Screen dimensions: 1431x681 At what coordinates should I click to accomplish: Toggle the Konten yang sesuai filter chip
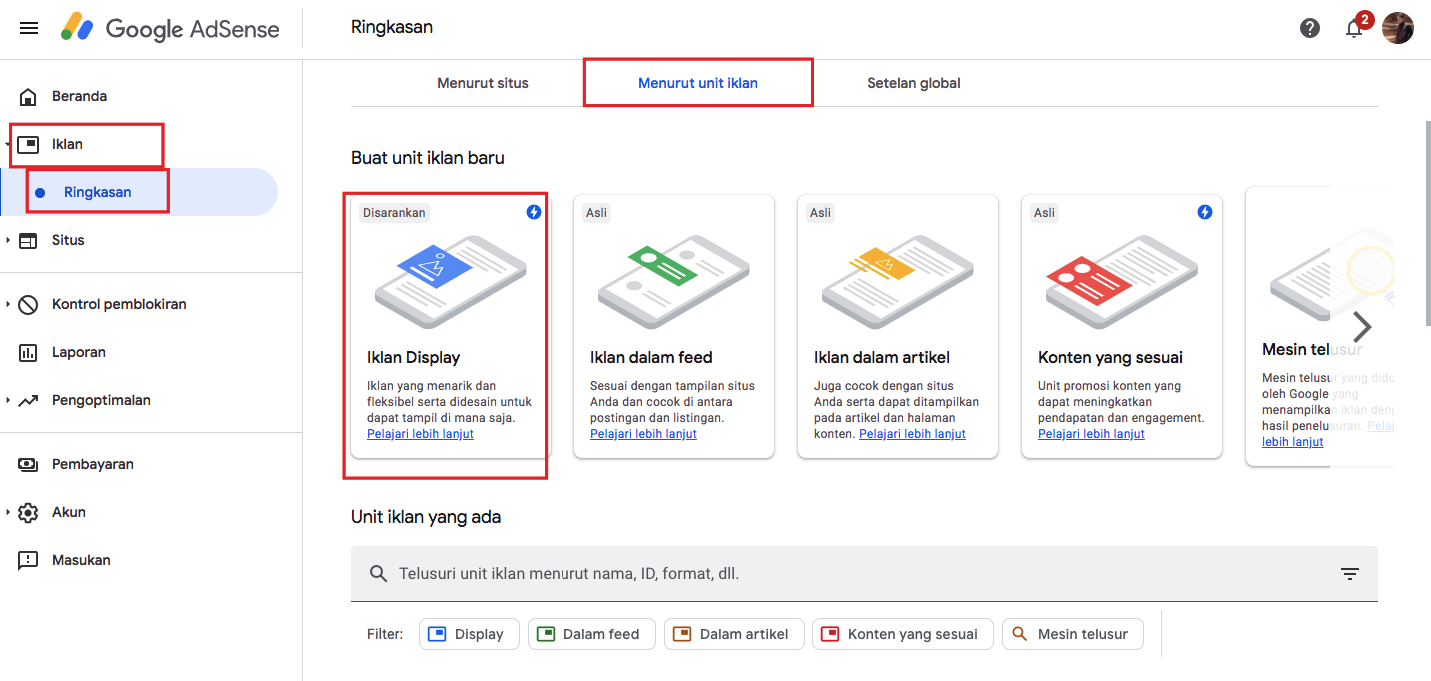click(902, 634)
